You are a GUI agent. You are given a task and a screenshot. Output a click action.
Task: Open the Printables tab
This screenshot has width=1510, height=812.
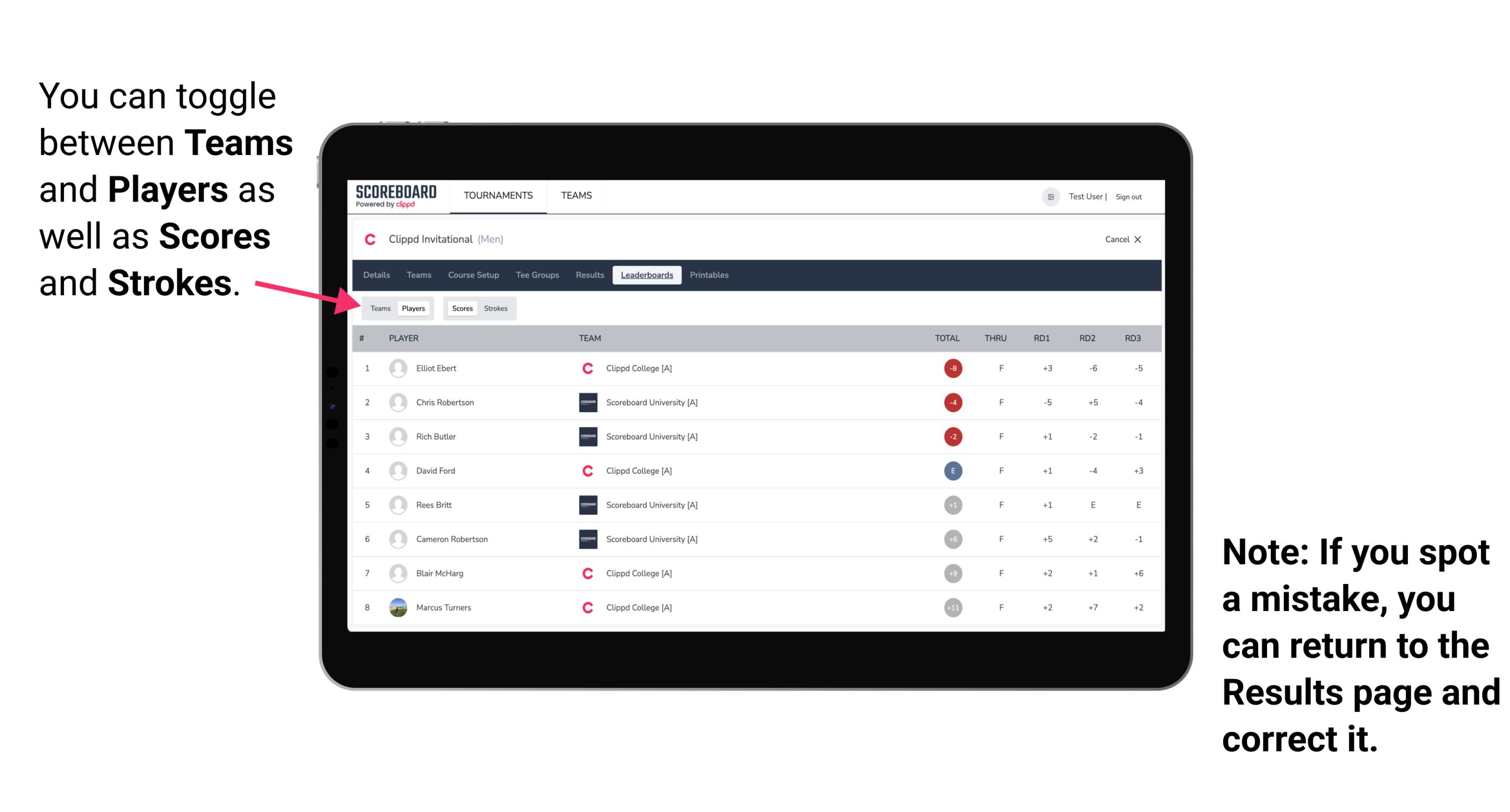tap(711, 275)
